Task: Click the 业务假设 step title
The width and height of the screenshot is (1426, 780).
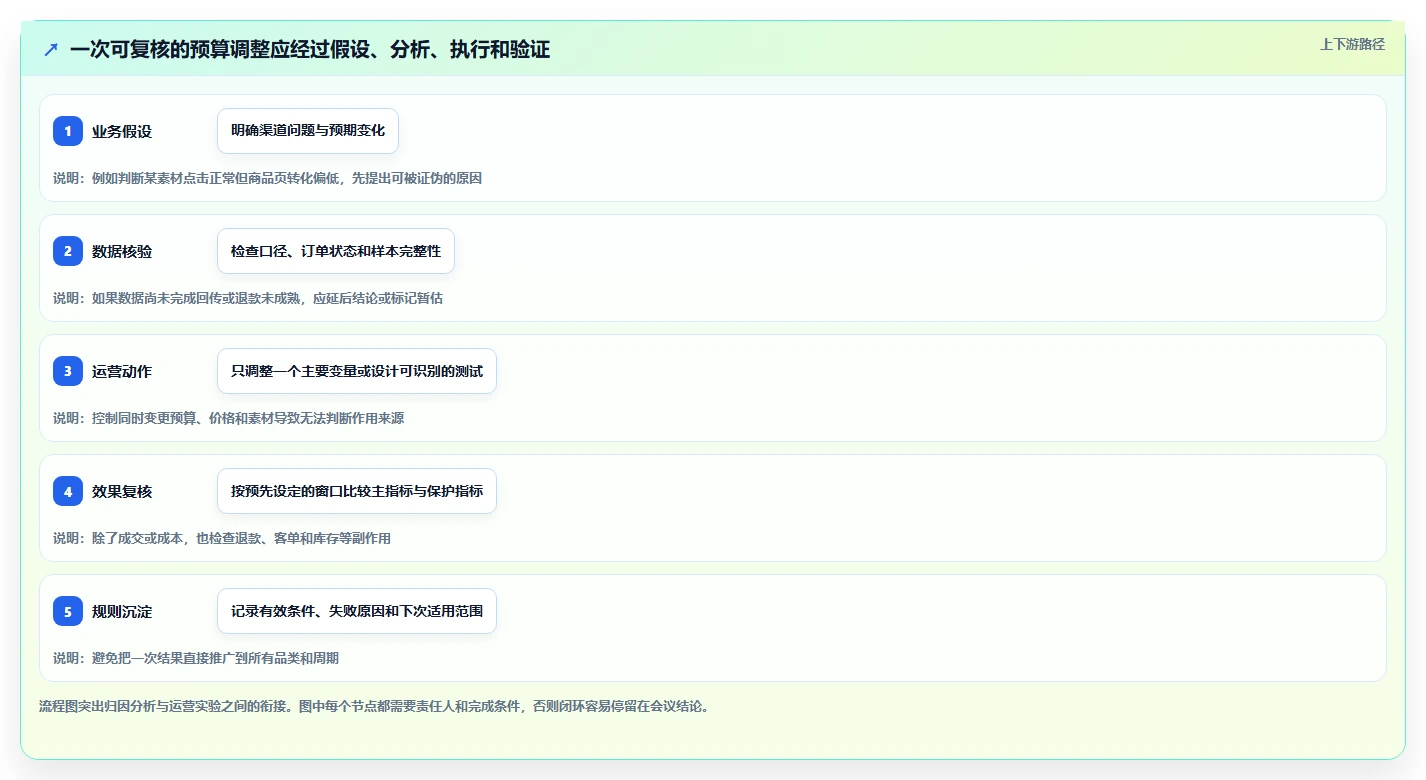Action: coord(122,131)
